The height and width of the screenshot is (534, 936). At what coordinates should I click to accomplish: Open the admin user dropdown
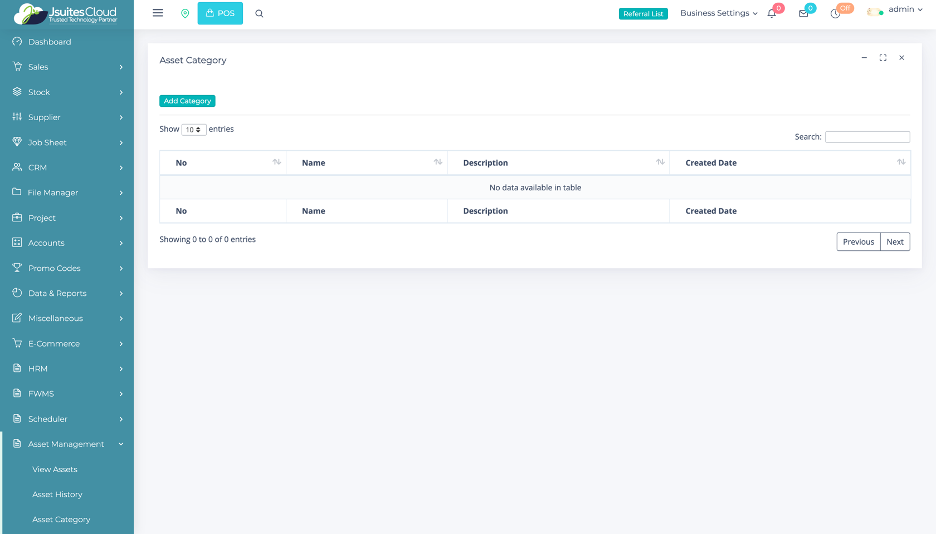[900, 10]
